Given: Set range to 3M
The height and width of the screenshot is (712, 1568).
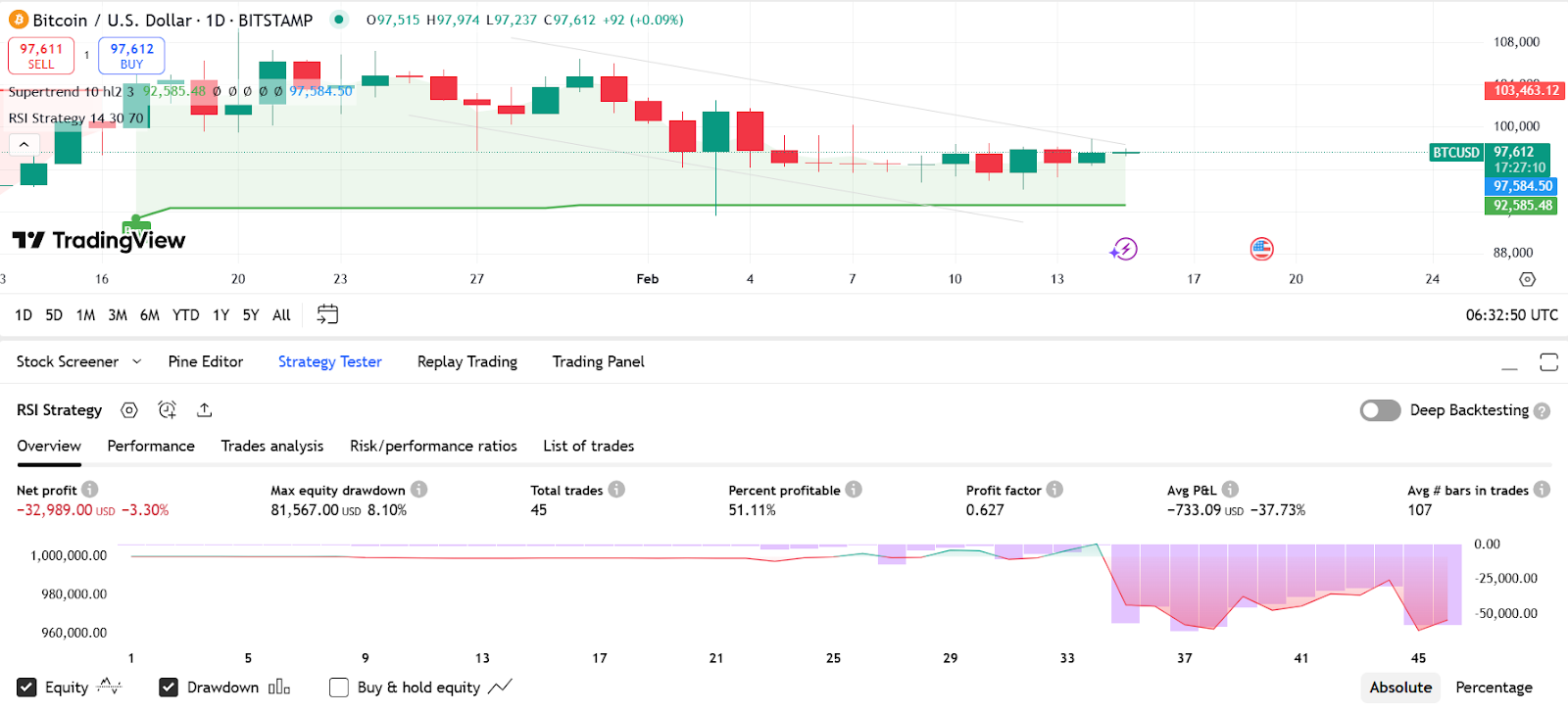Looking at the screenshot, I should 118,314.
